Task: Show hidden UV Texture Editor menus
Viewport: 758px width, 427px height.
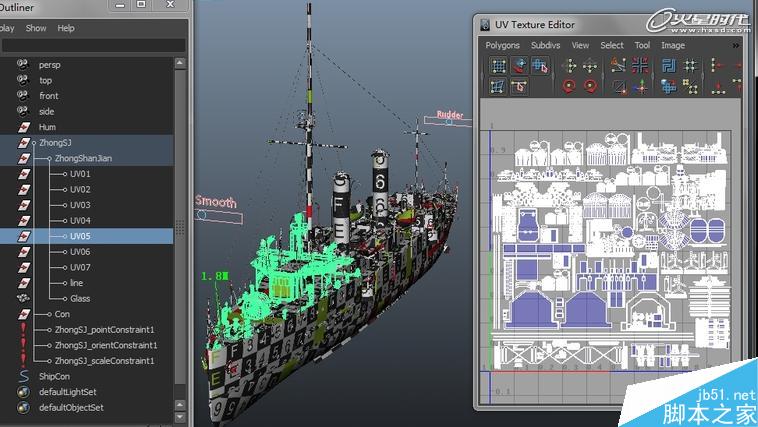Action: click(x=736, y=45)
